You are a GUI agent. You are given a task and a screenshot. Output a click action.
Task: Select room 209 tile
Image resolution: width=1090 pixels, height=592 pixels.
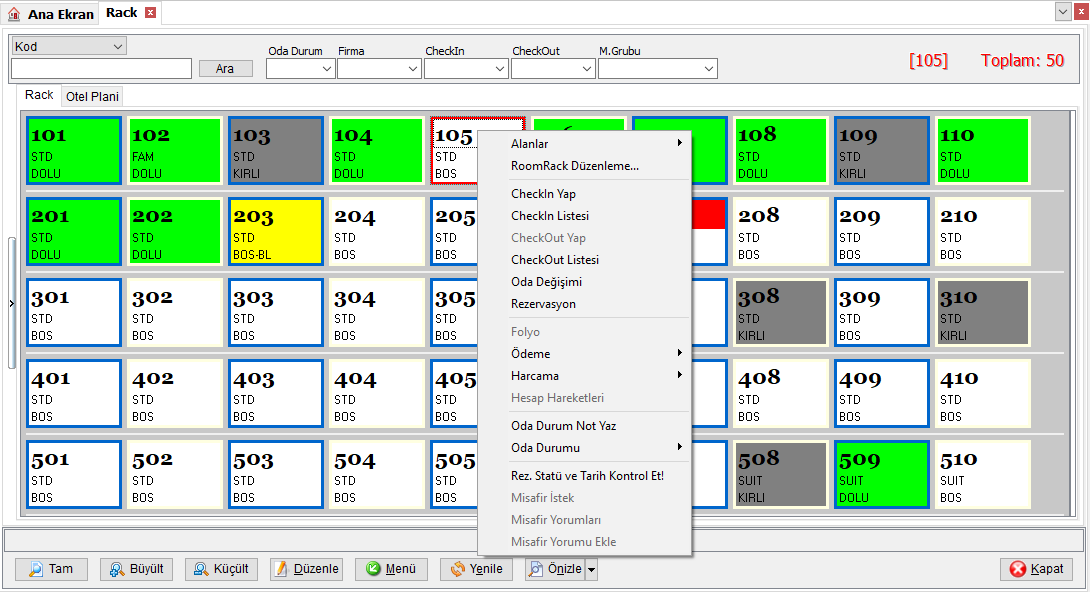[x=882, y=231]
